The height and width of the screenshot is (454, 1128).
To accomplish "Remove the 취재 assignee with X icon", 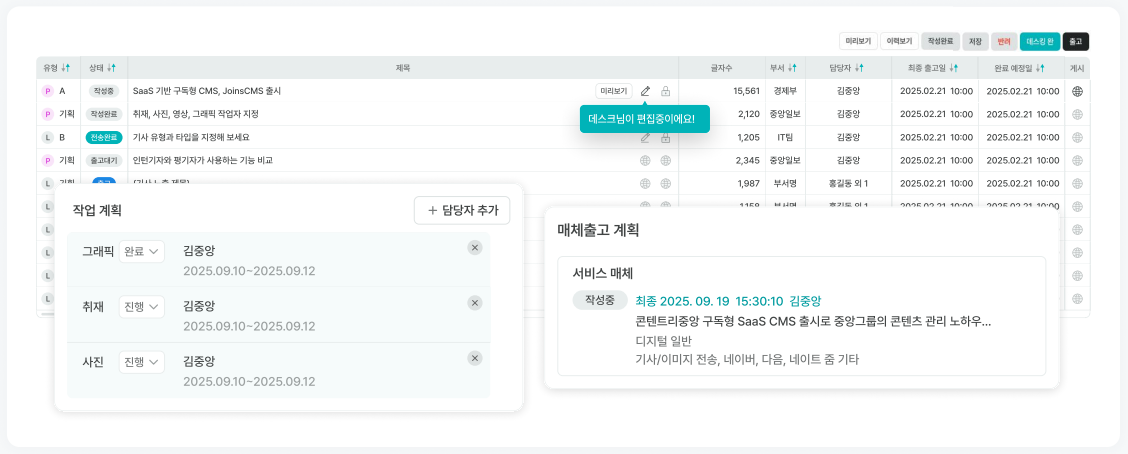I will pyautogui.click(x=475, y=303).
